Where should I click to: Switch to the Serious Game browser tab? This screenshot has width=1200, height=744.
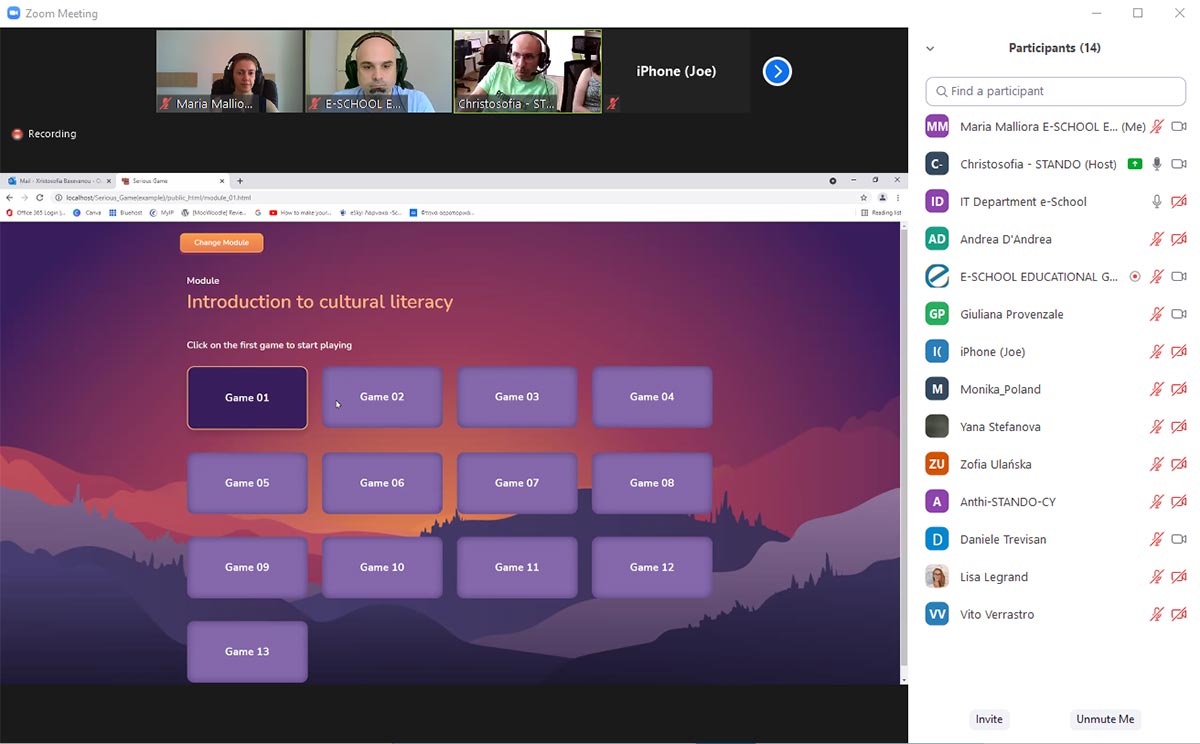pyautogui.click(x=170, y=181)
